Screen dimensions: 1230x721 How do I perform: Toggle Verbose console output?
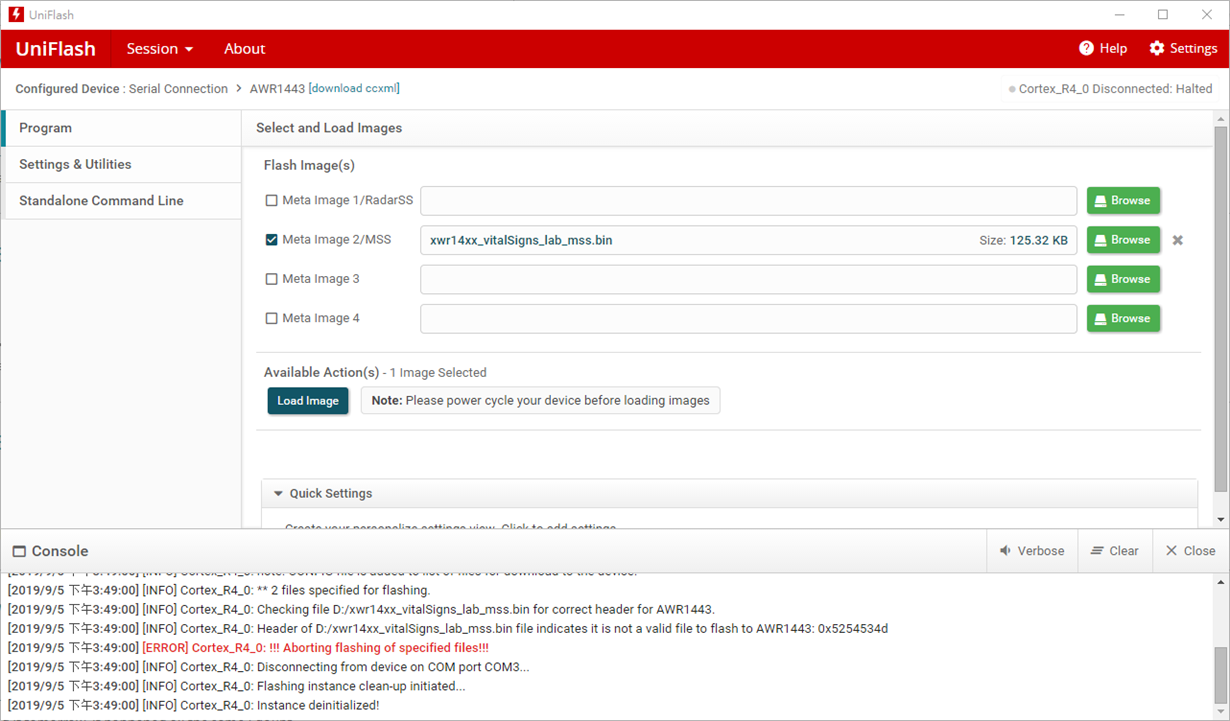pyautogui.click(x=1032, y=551)
